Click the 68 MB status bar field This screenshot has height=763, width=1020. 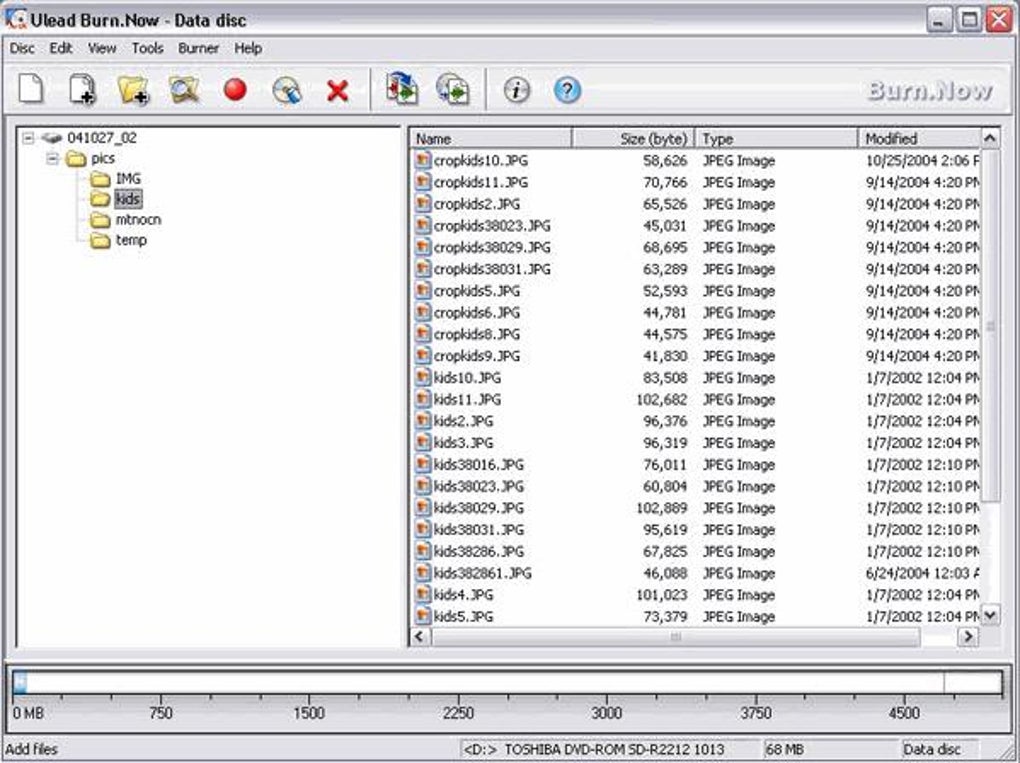(x=831, y=749)
